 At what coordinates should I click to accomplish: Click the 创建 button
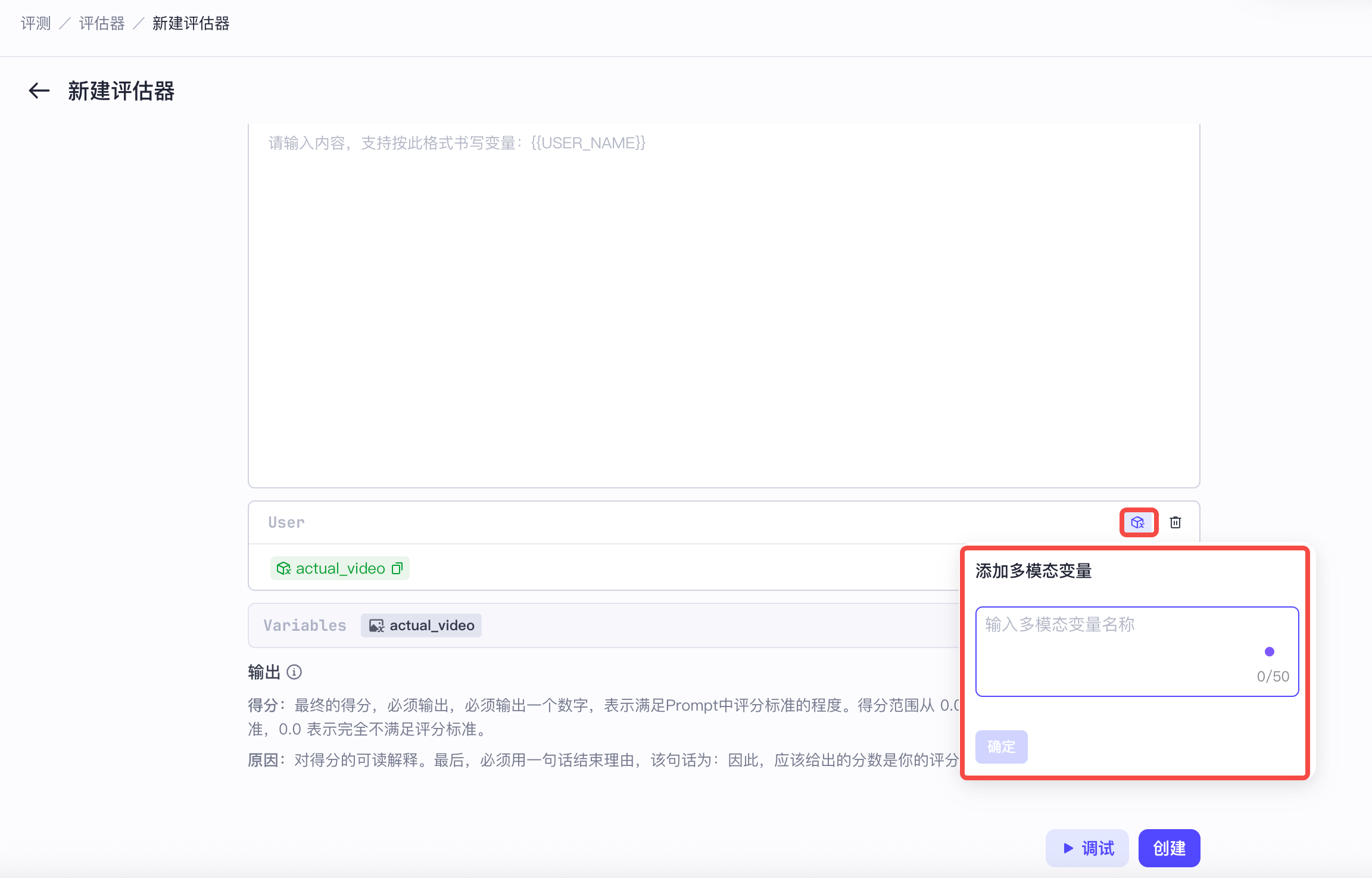tap(1169, 848)
